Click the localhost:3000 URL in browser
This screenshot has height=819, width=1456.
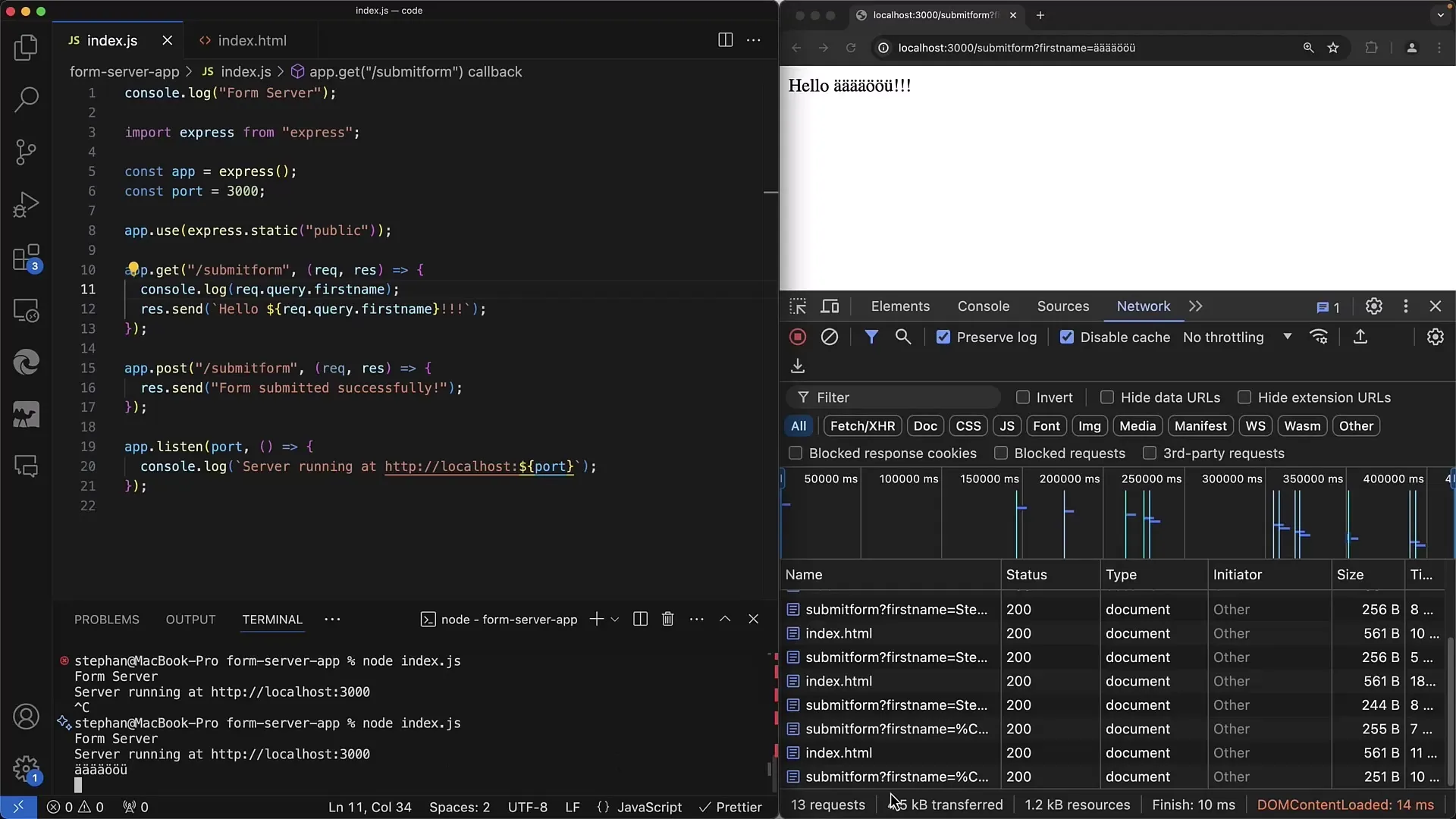click(x=1015, y=48)
